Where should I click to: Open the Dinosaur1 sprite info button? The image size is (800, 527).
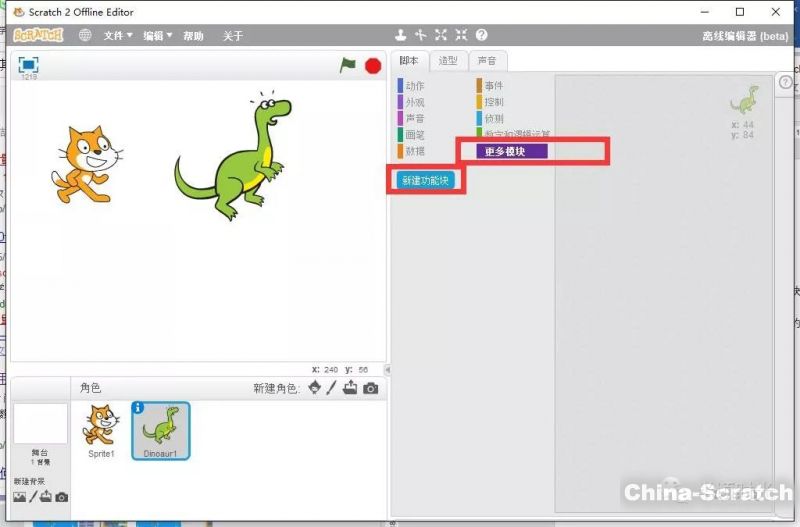pyautogui.click(x=138, y=408)
